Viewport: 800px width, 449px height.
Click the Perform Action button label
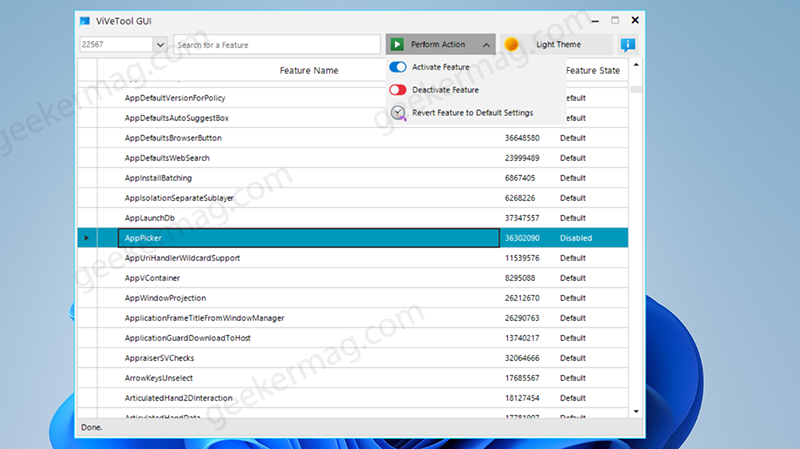pos(438,44)
